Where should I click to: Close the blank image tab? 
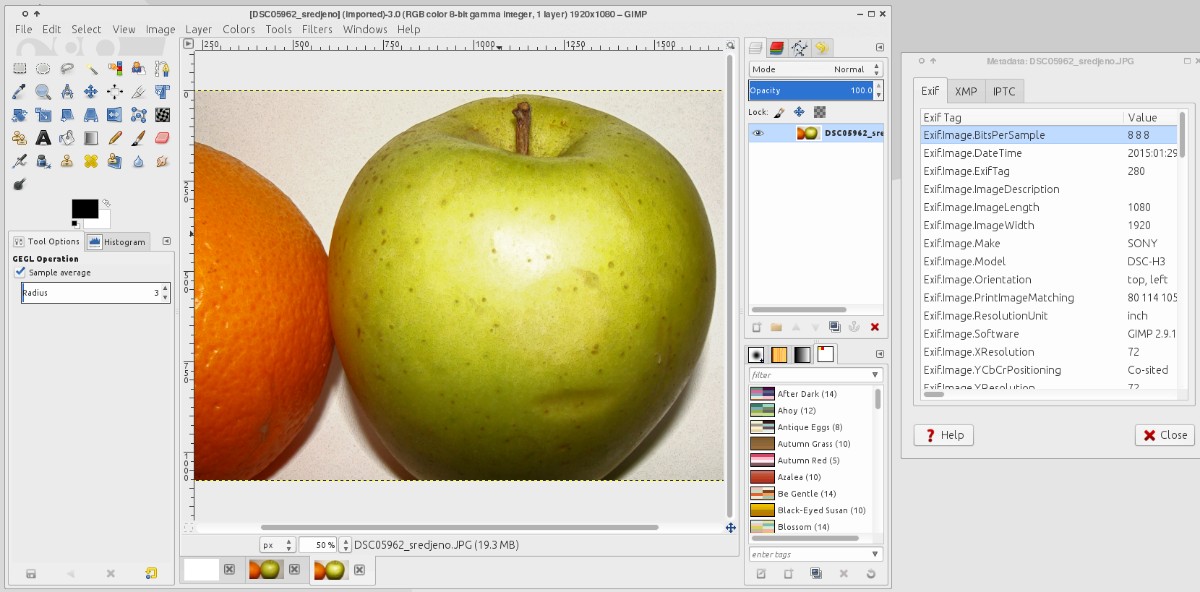[229, 569]
